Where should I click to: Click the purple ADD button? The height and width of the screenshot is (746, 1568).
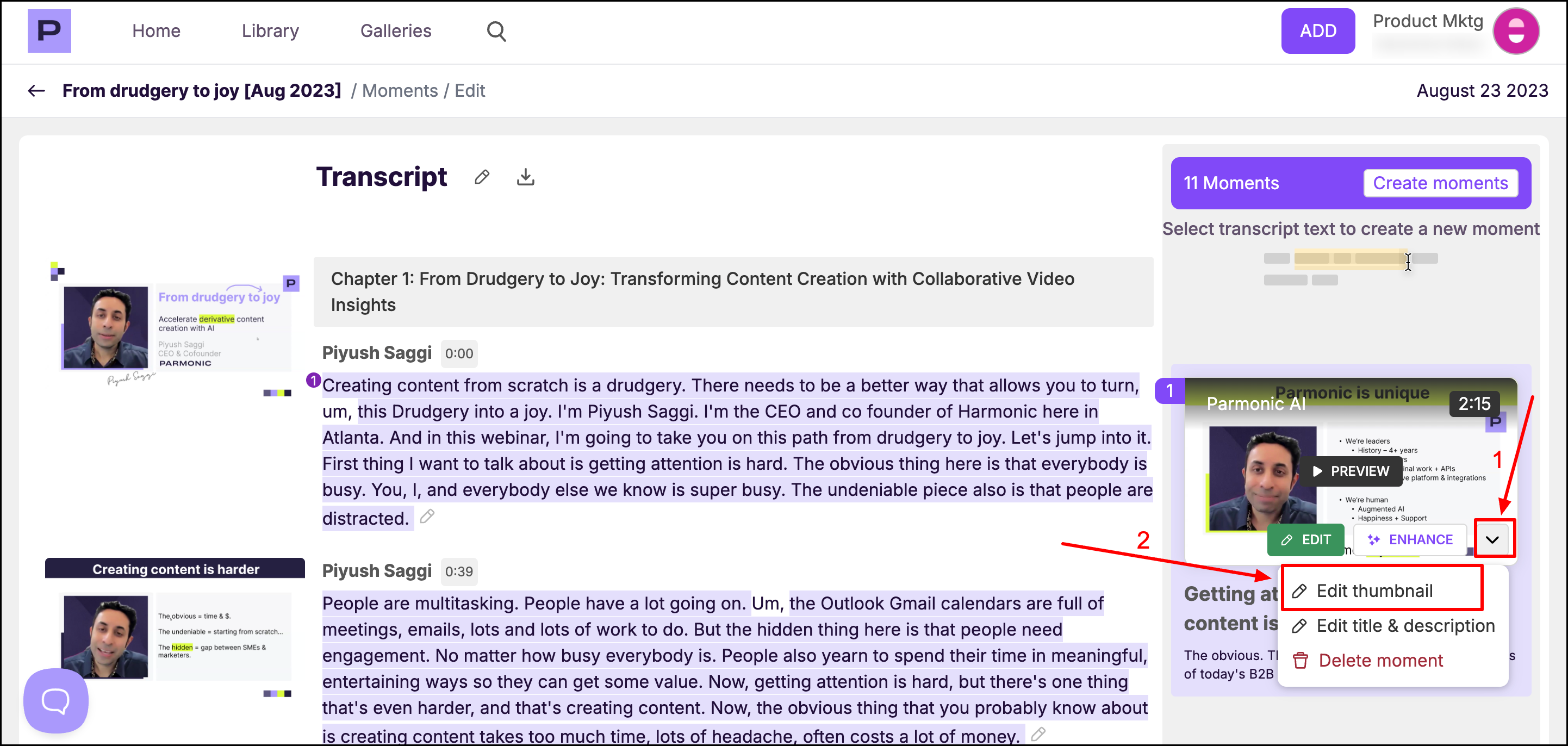tap(1317, 31)
